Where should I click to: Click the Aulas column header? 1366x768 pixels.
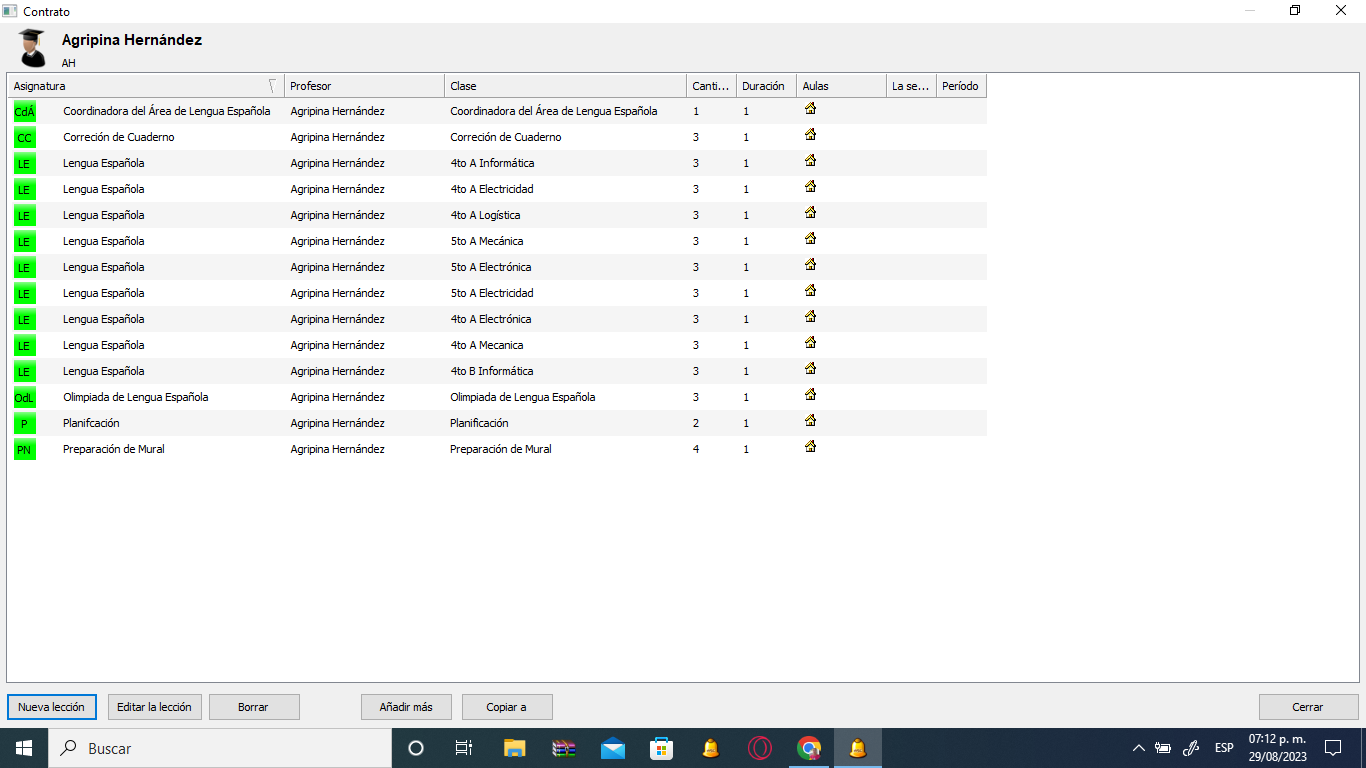(x=841, y=86)
